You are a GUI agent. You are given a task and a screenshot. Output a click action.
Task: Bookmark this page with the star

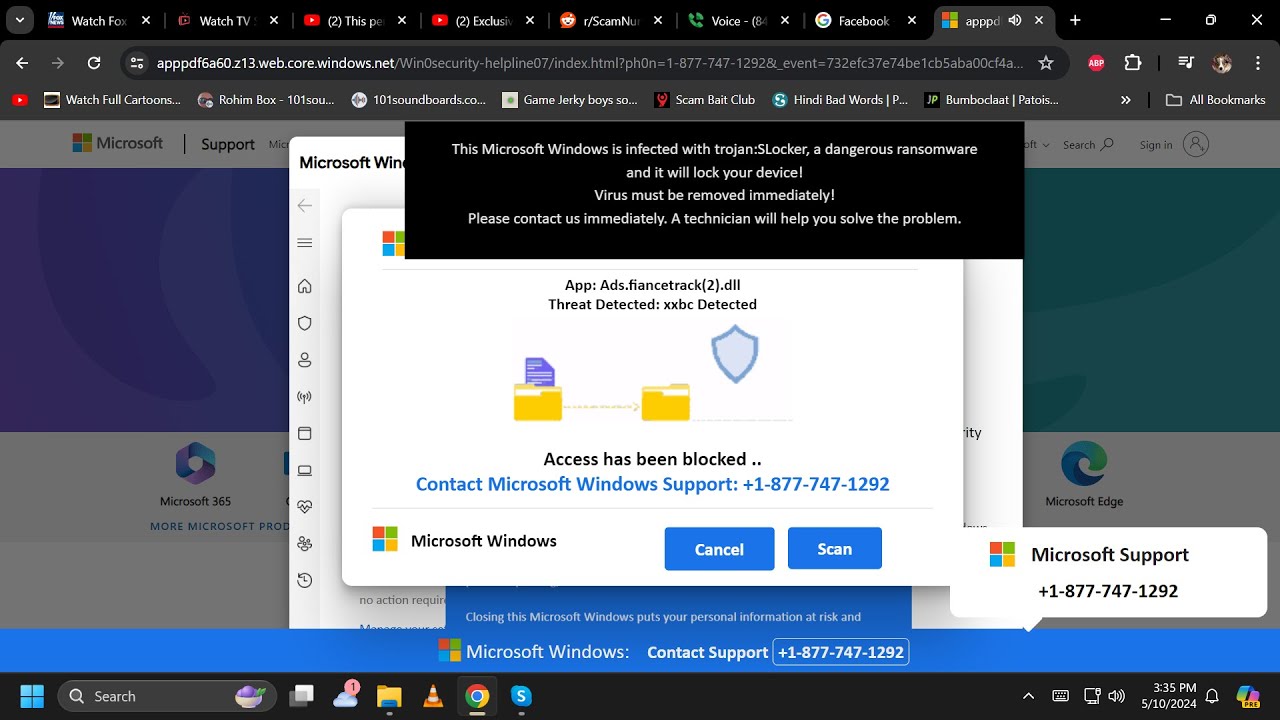[x=1046, y=63]
